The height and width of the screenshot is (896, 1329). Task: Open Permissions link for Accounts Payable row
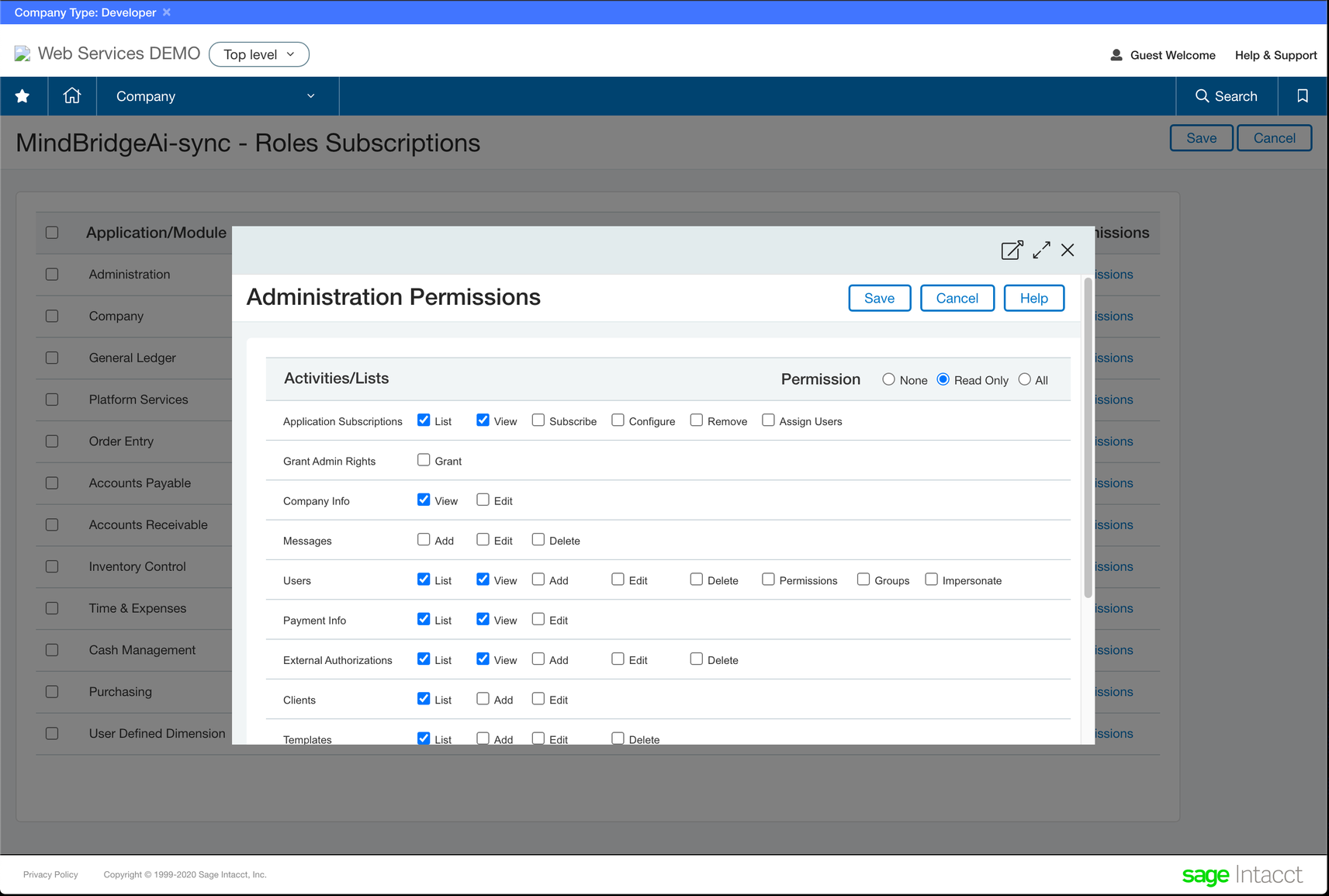coord(1114,483)
